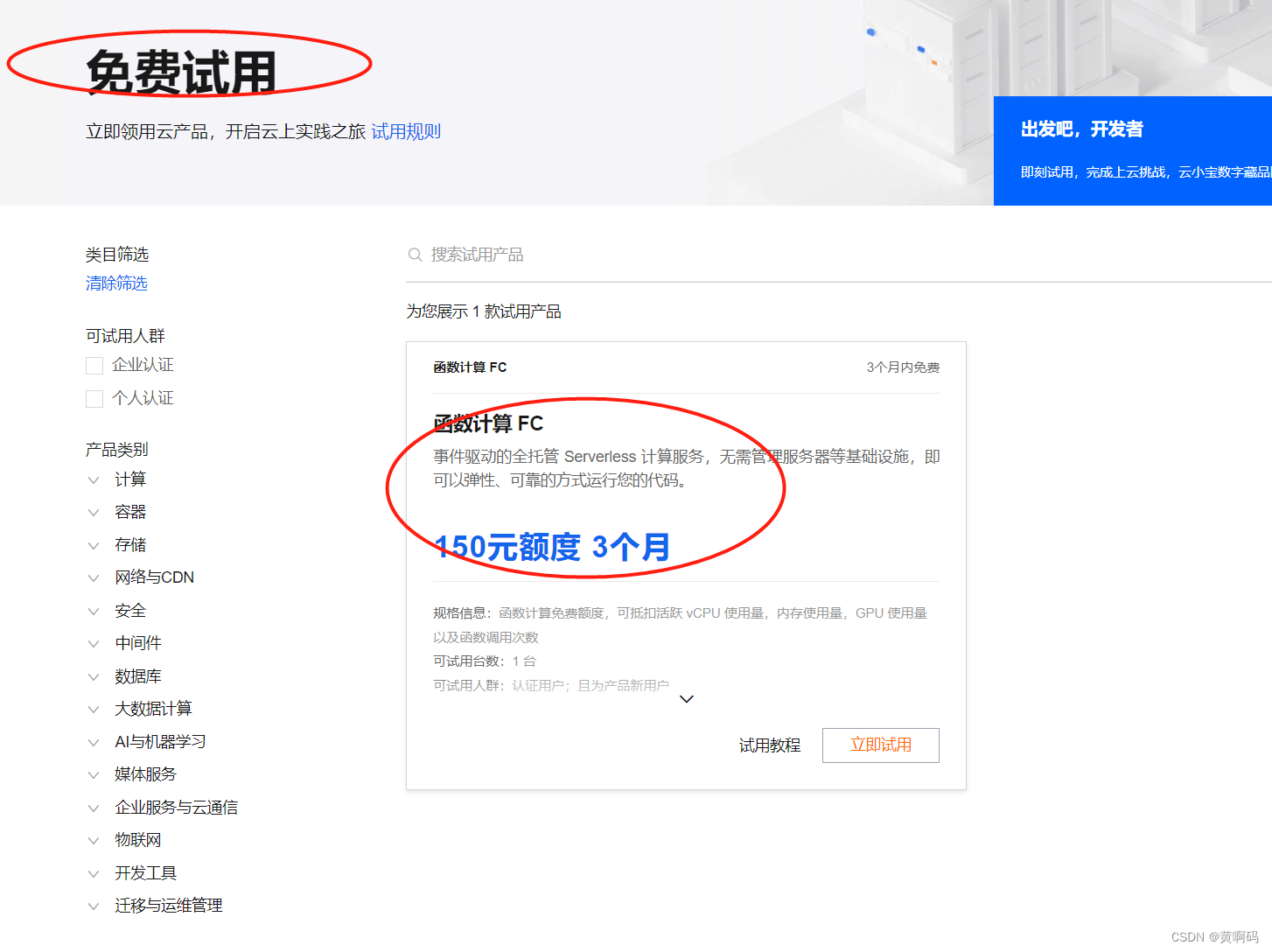This screenshot has height=952, width=1272.
Task: Click the 出发吧，开发者 blue banner
Action: click(1133, 150)
